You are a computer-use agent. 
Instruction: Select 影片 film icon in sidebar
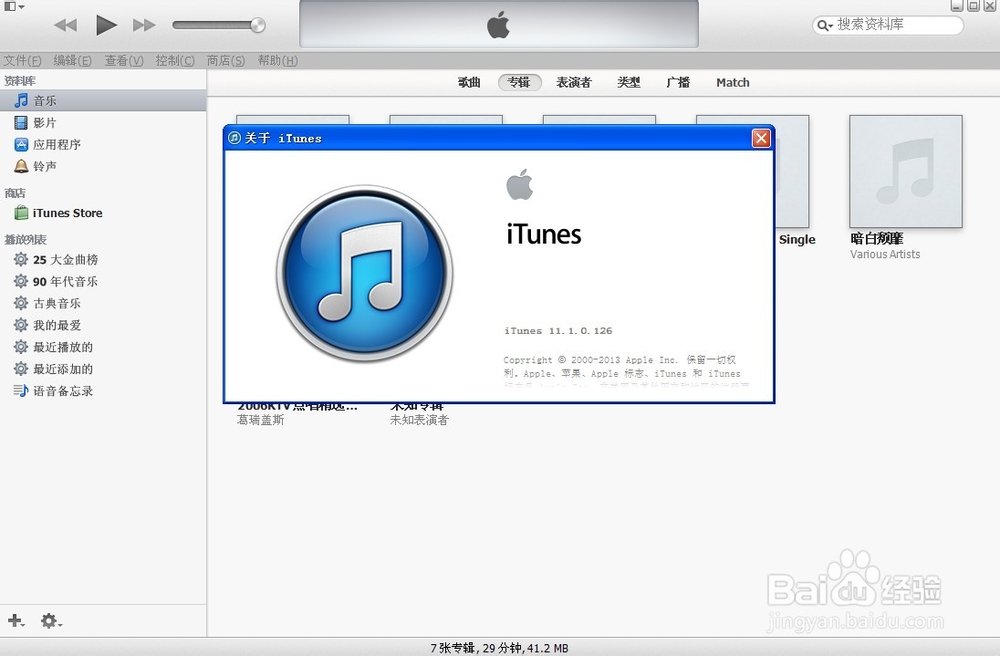tap(21, 122)
